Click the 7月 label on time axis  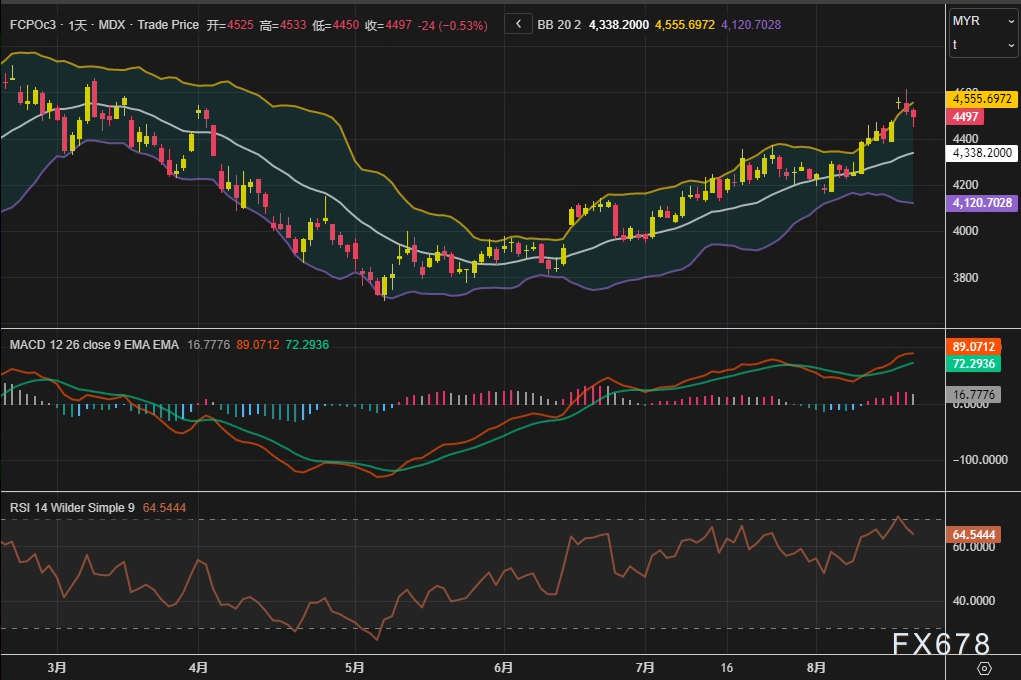pos(645,666)
